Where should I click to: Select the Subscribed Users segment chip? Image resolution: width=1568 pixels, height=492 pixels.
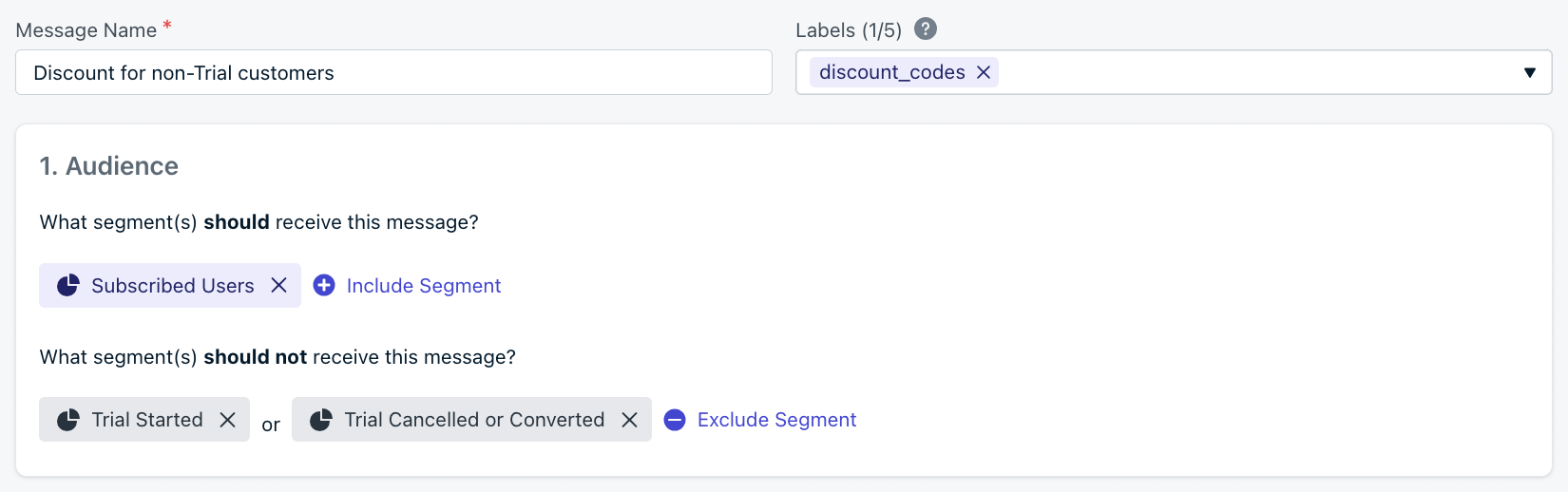pos(170,285)
